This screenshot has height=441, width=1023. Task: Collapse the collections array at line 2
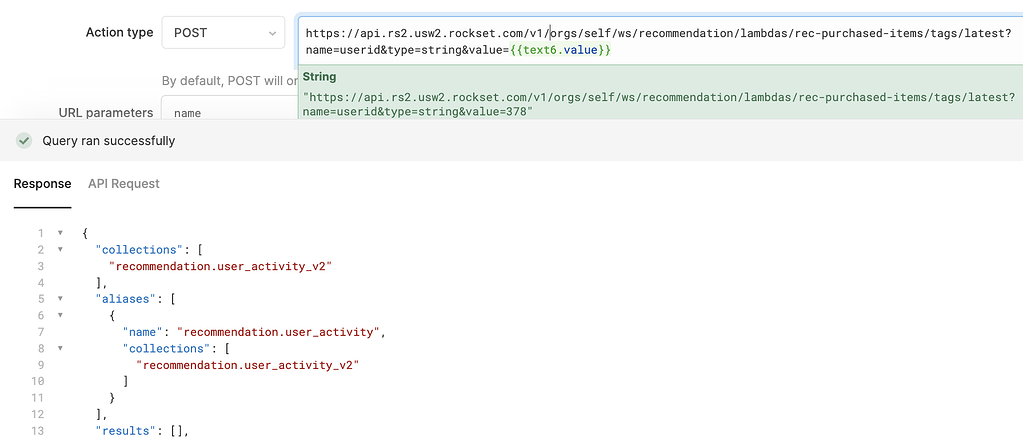click(x=60, y=249)
